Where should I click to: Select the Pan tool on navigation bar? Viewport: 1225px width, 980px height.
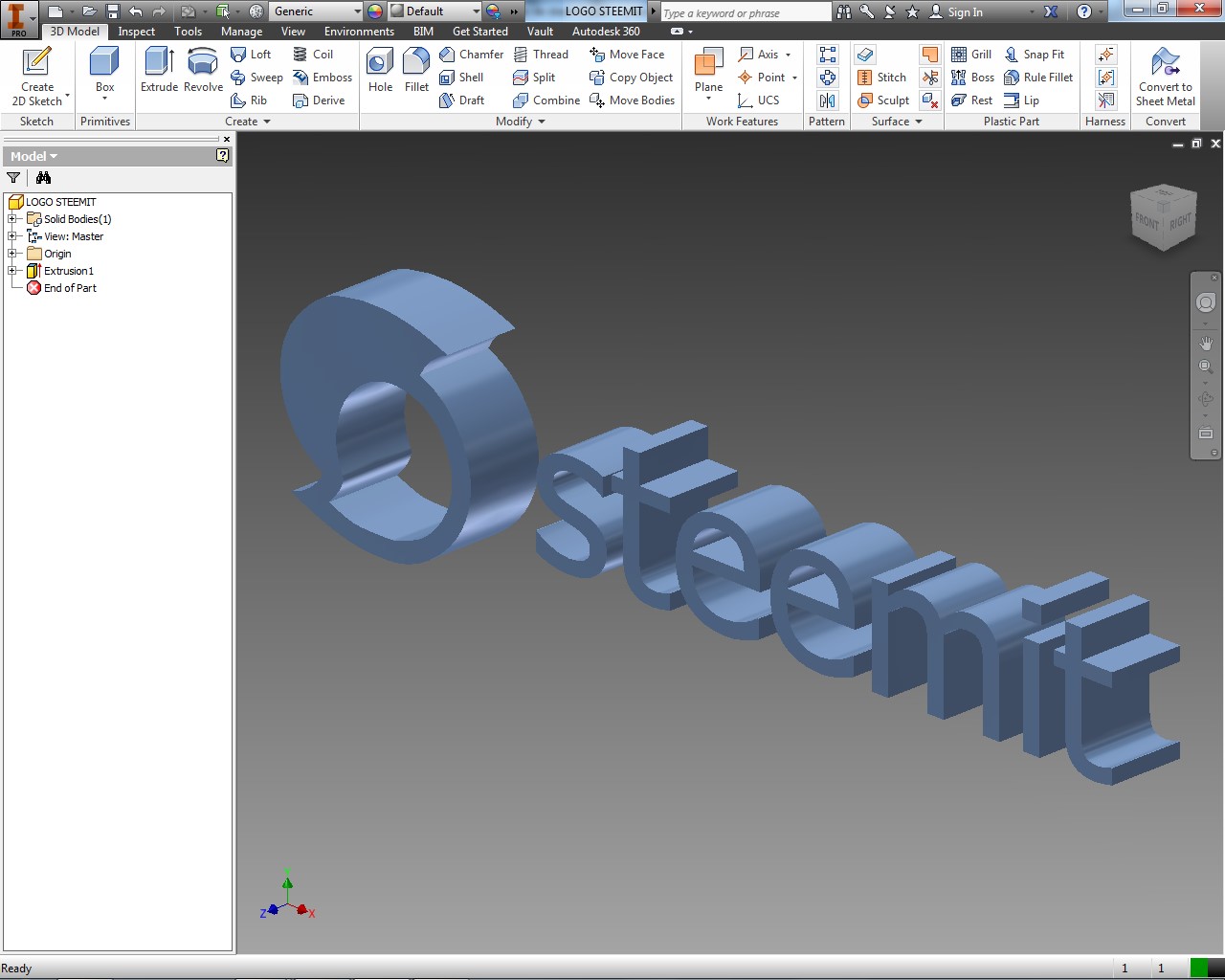point(1206,343)
